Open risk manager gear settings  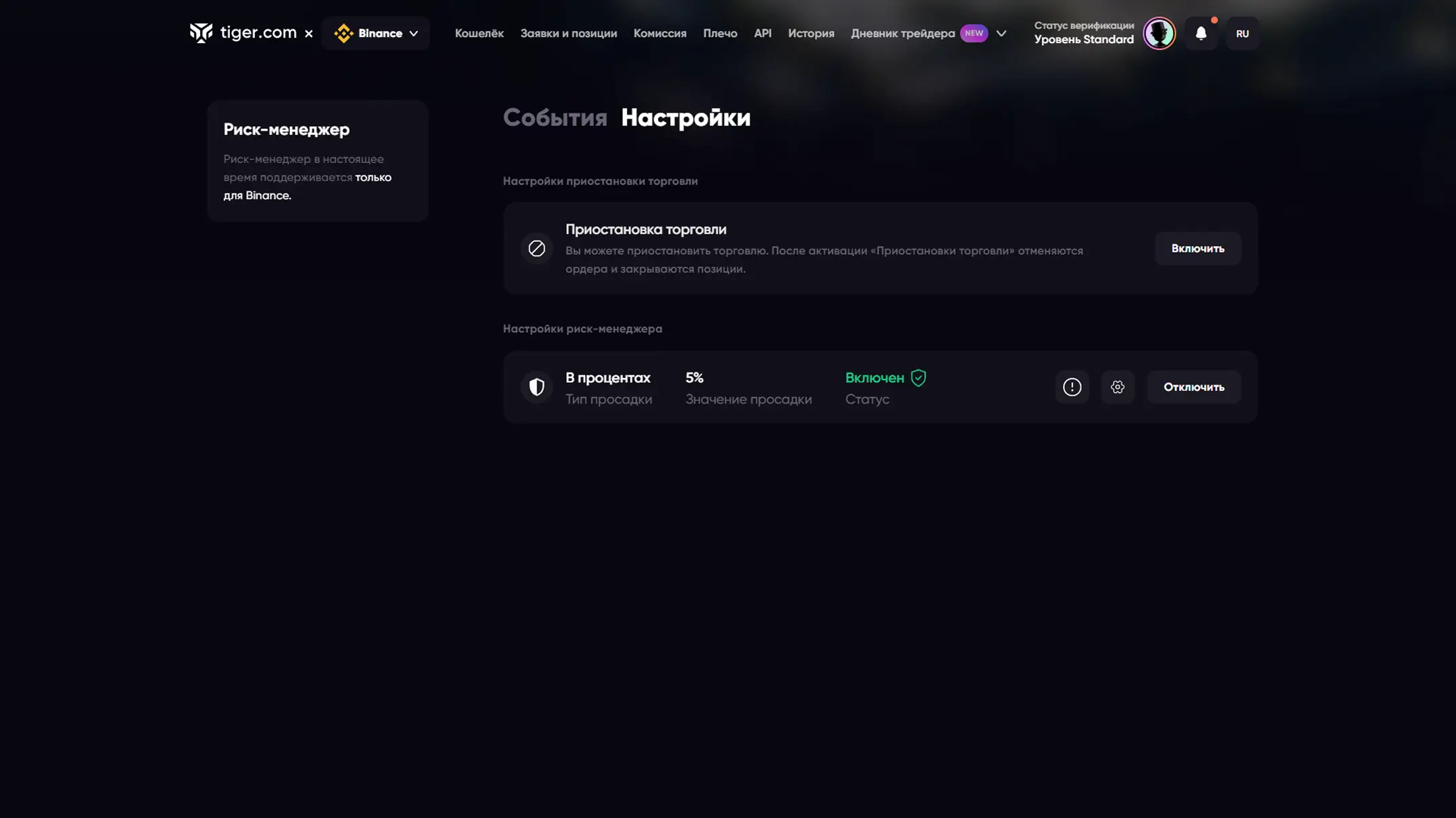(1117, 387)
